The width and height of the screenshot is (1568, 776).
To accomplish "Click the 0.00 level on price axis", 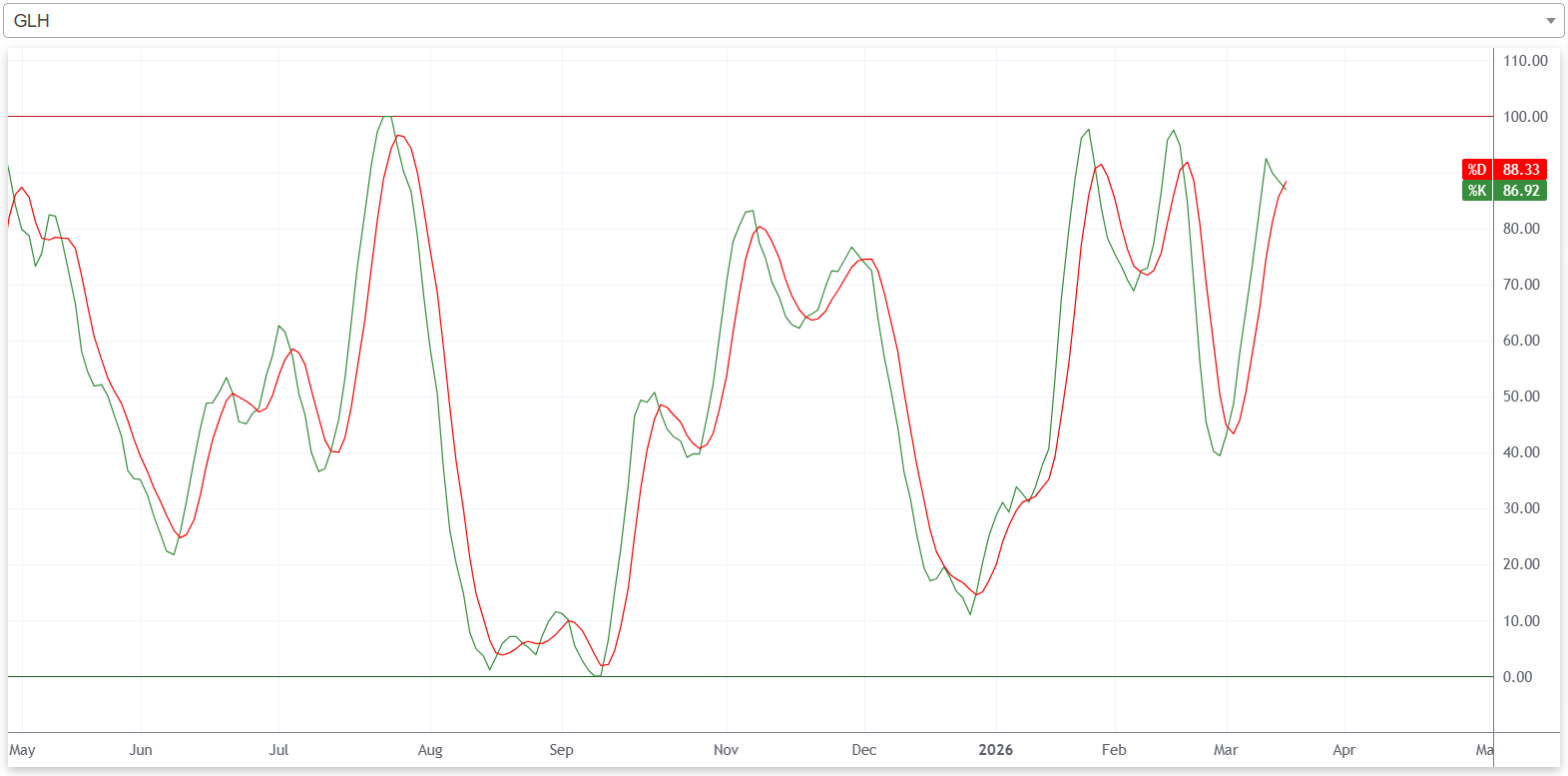I will (1517, 677).
